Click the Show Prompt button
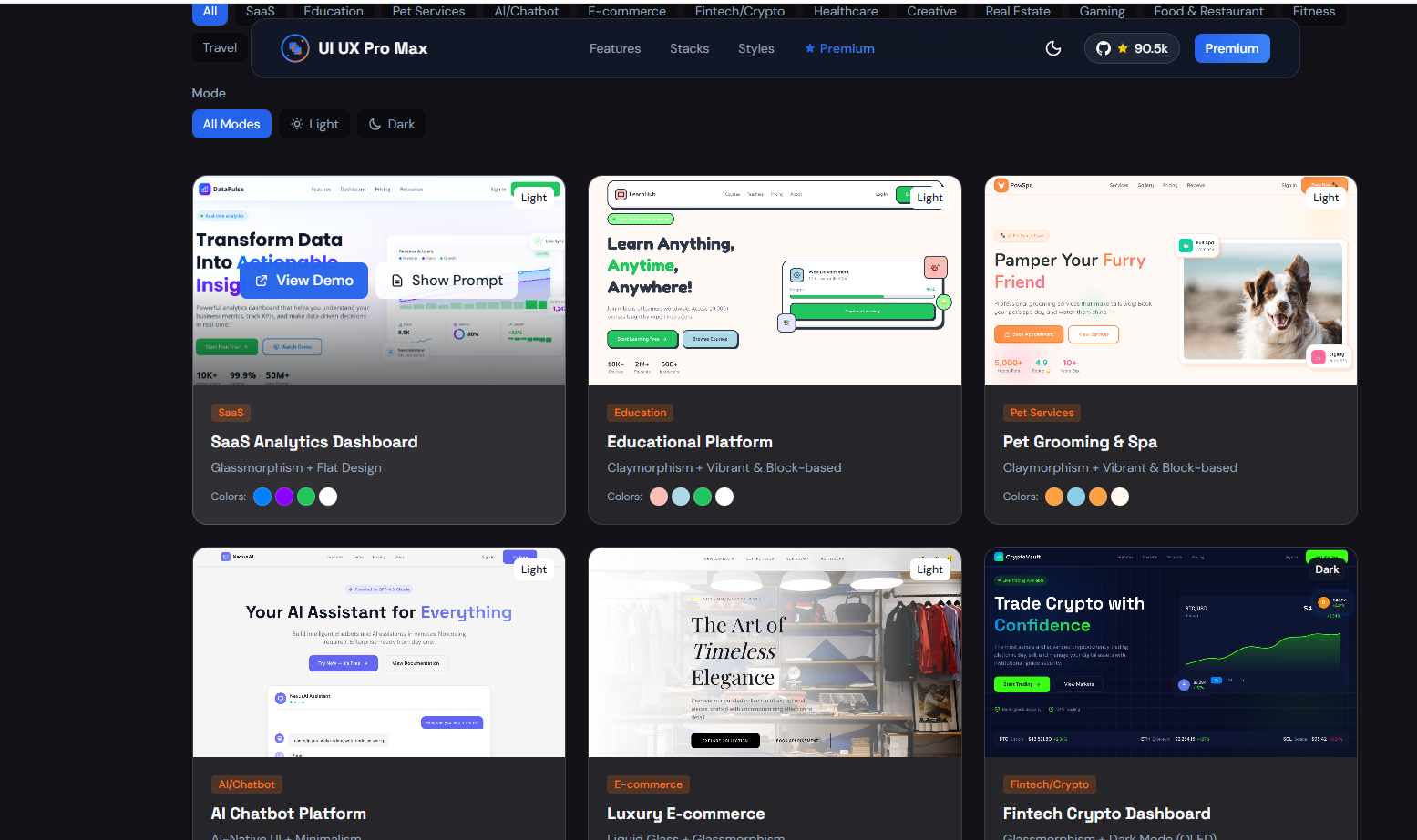 pos(447,281)
